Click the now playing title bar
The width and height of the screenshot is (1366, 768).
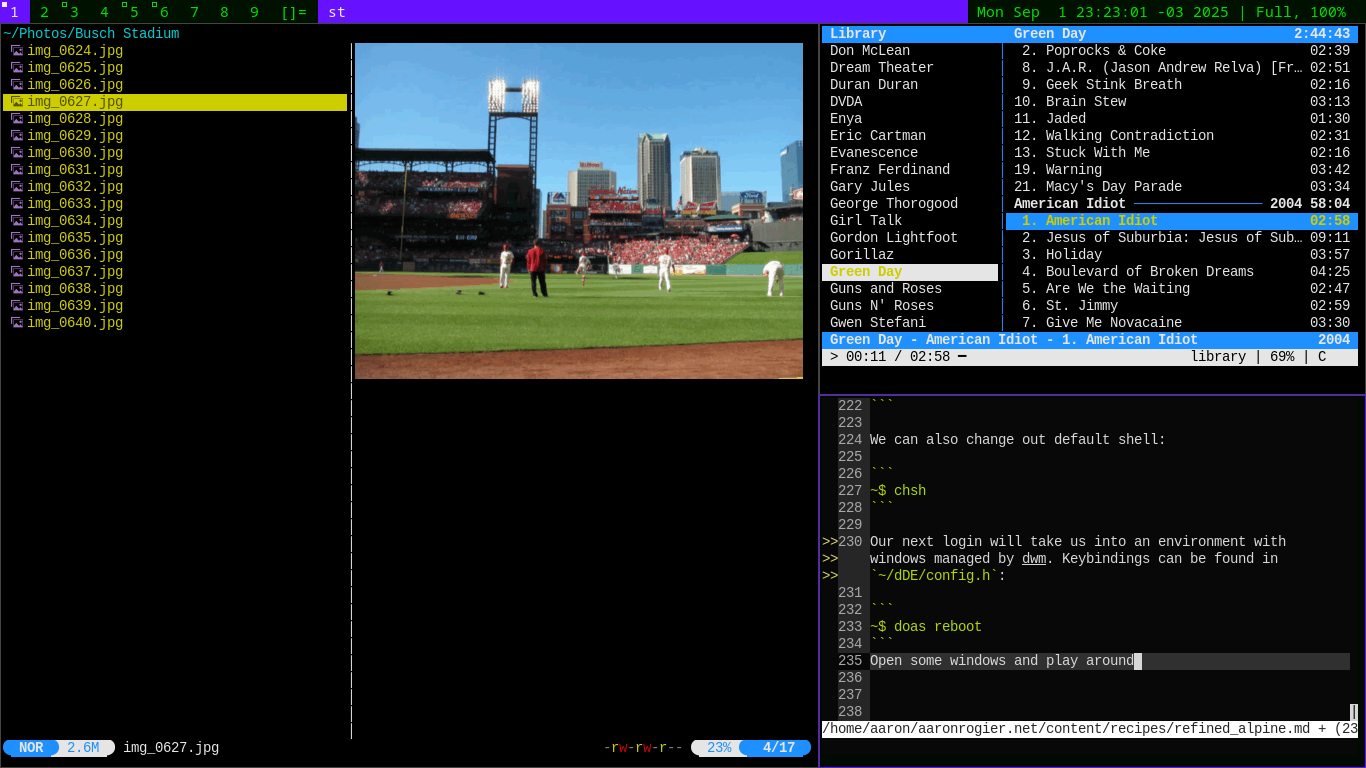click(1090, 340)
